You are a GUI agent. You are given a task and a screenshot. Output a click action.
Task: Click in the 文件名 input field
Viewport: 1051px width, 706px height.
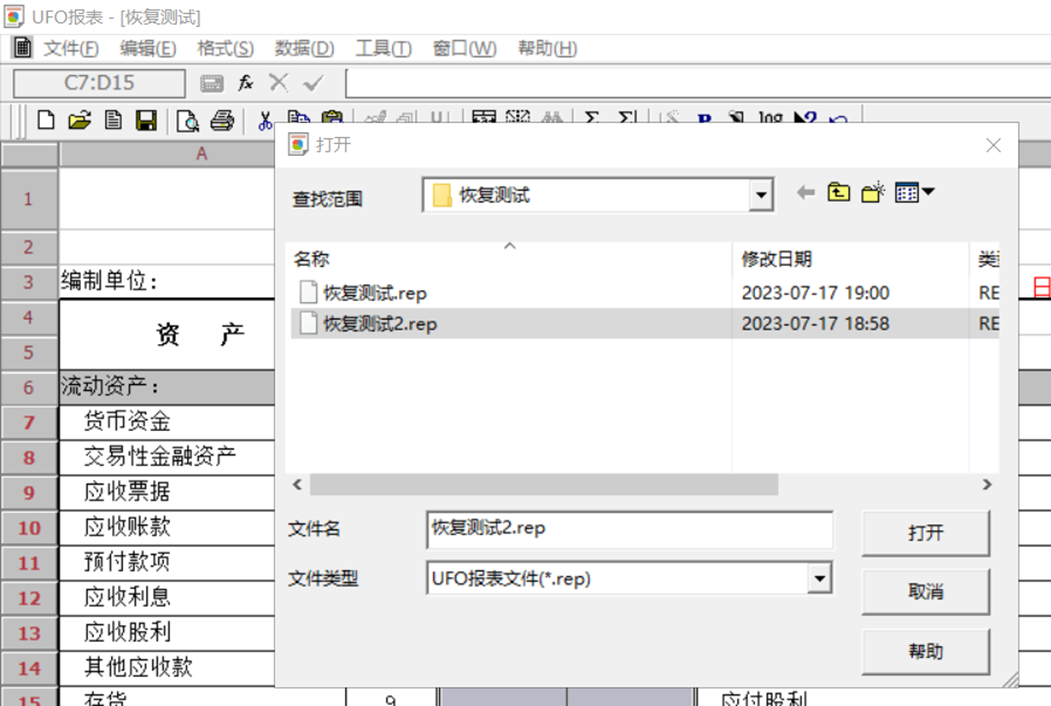629,529
